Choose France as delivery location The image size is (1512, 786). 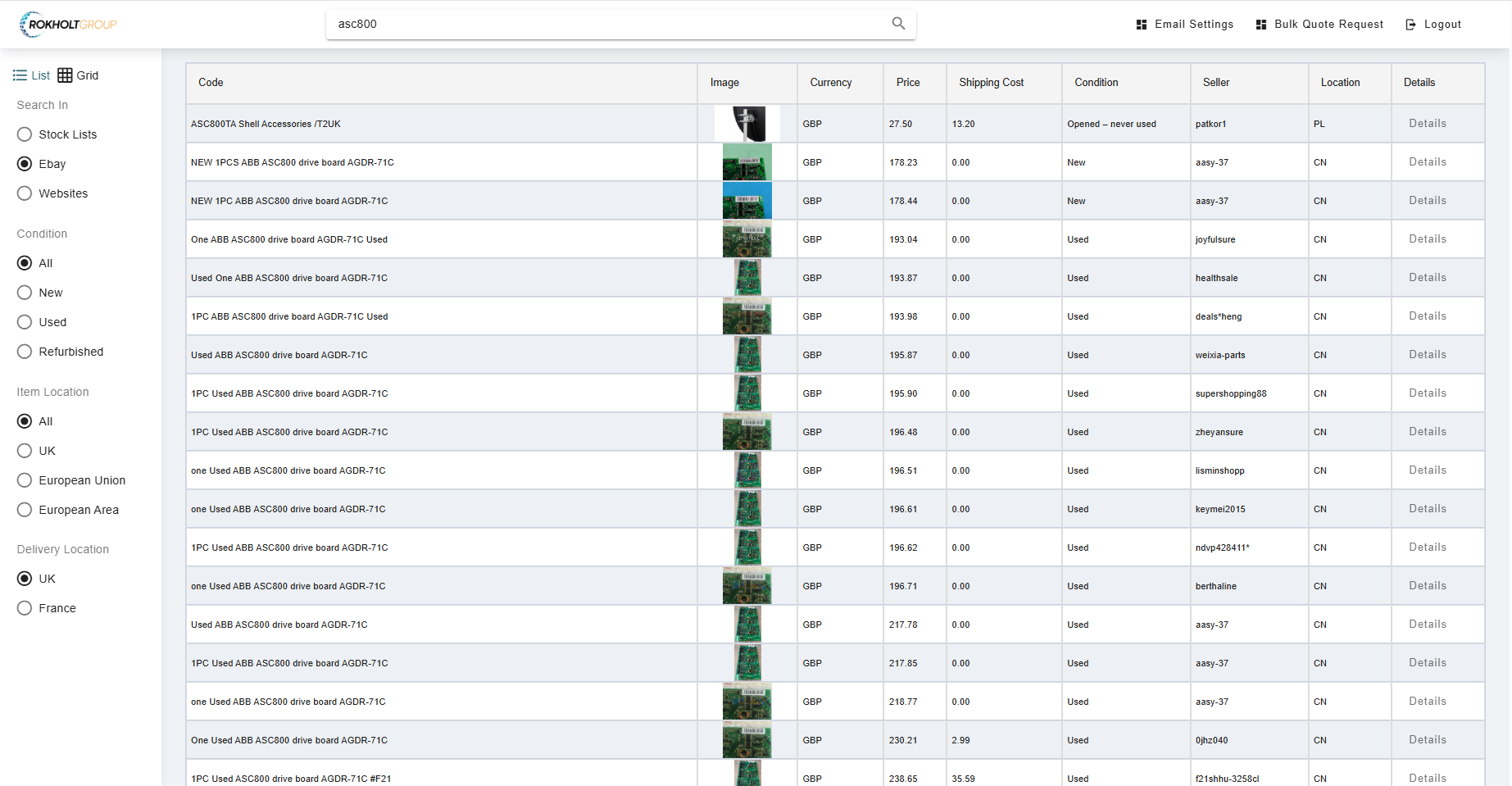(x=25, y=608)
